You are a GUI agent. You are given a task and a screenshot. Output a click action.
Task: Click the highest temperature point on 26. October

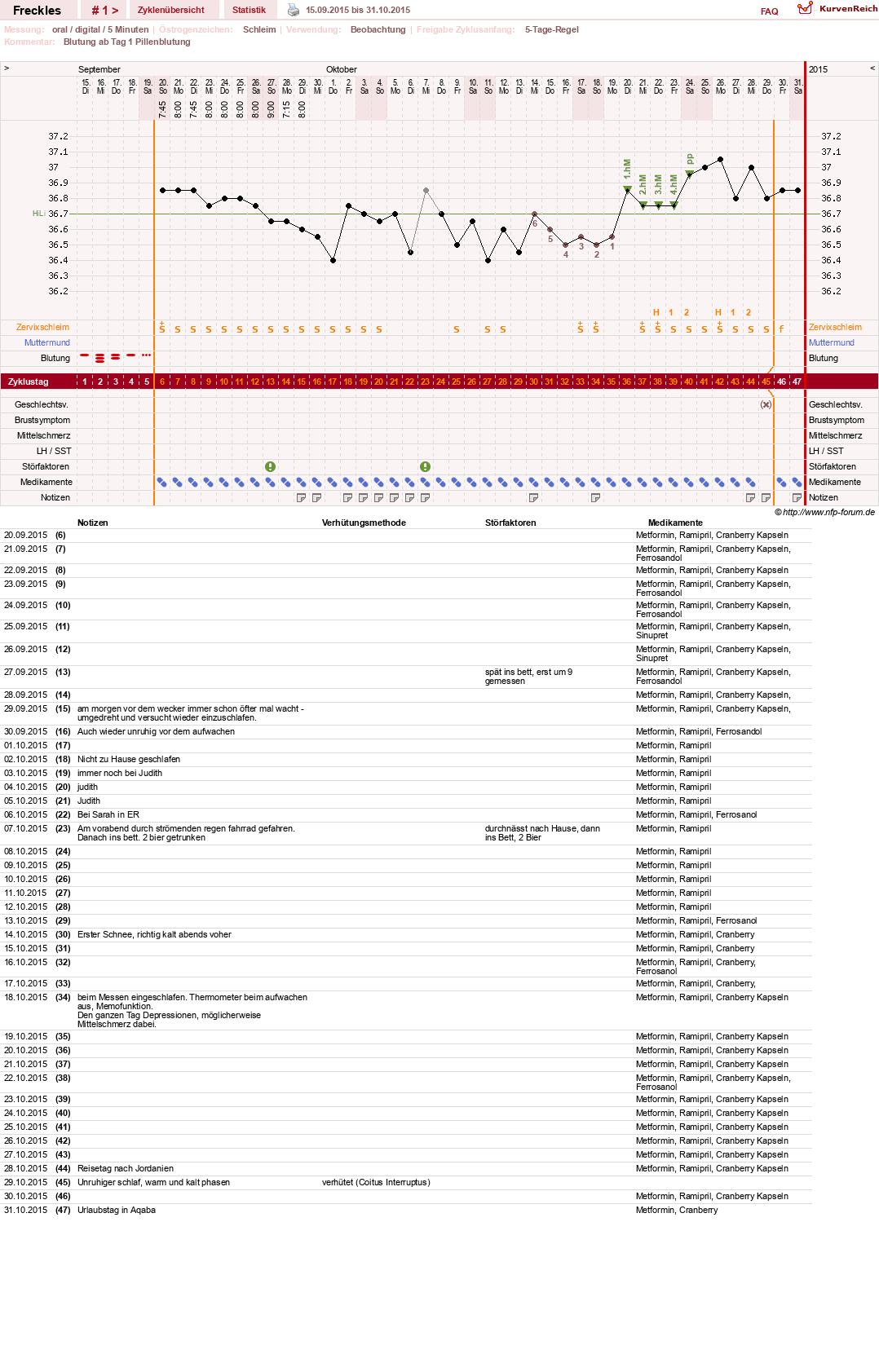tap(721, 159)
